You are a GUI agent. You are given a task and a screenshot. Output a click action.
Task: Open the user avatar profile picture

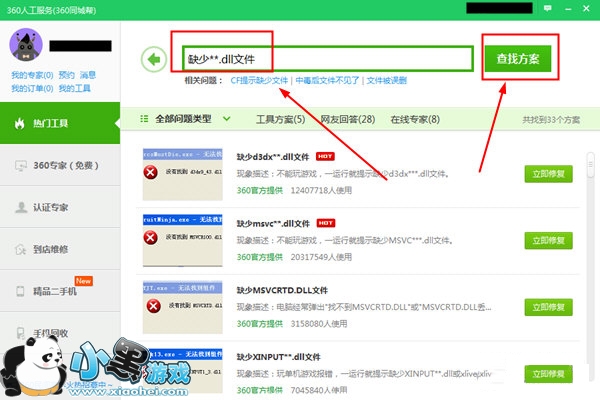(x=26, y=45)
